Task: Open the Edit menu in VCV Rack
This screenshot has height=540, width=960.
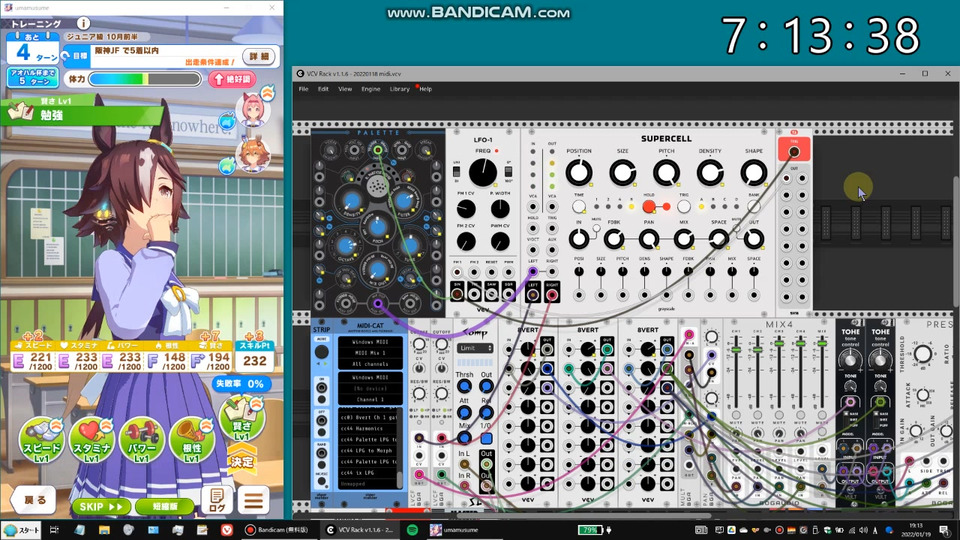Action: click(x=323, y=89)
